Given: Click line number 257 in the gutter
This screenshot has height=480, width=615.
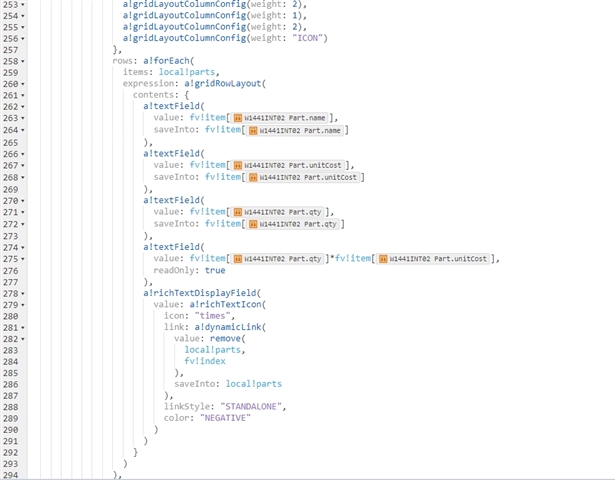Looking at the screenshot, I should pos(11,50).
